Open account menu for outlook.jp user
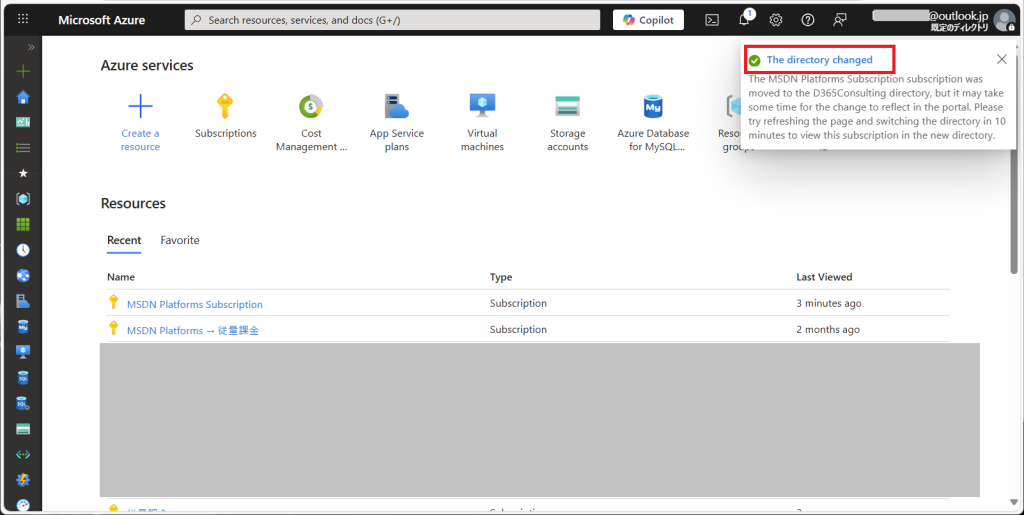The image size is (1024, 515). point(1004,20)
